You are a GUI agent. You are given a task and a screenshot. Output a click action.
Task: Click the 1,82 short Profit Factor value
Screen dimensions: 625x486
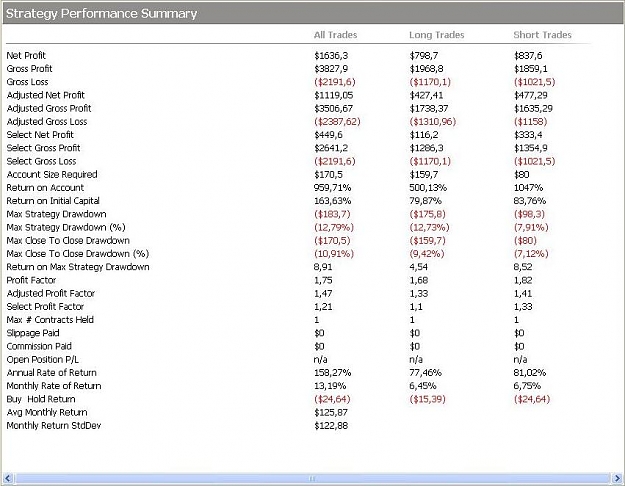(x=523, y=280)
